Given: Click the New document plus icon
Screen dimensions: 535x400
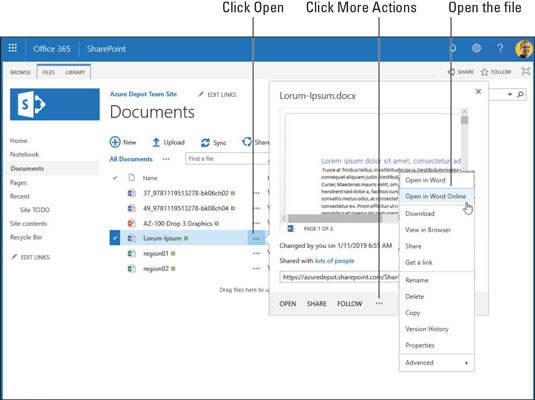Looking at the screenshot, I should (x=115, y=142).
